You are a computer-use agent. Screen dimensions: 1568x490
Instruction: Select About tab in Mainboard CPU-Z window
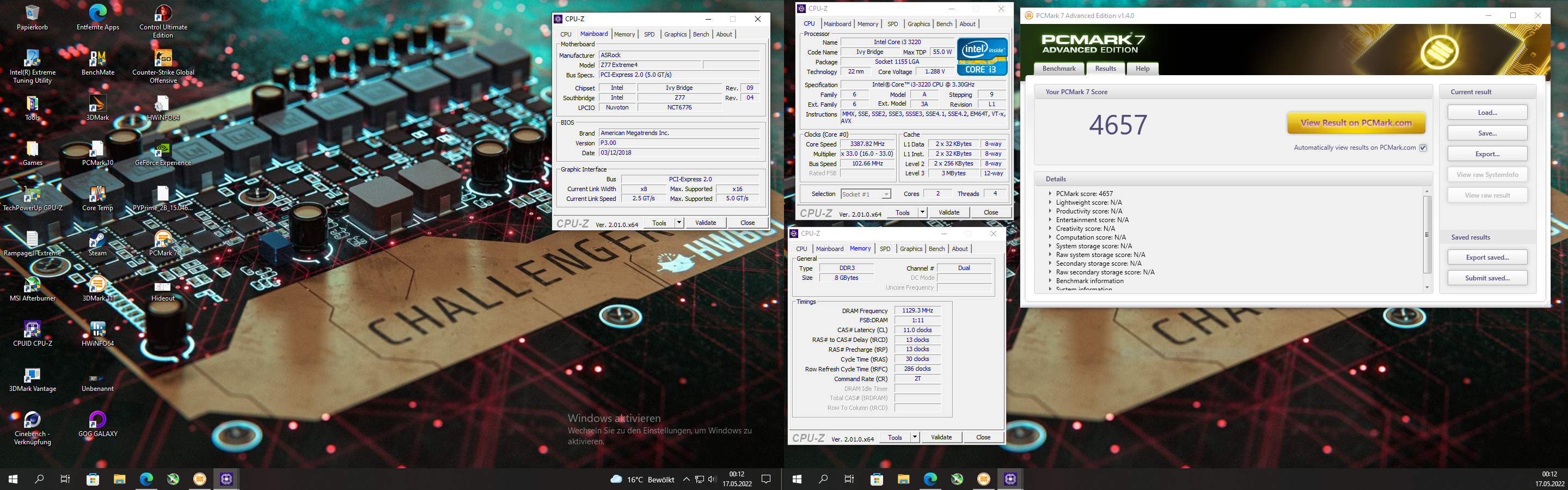[x=724, y=34]
